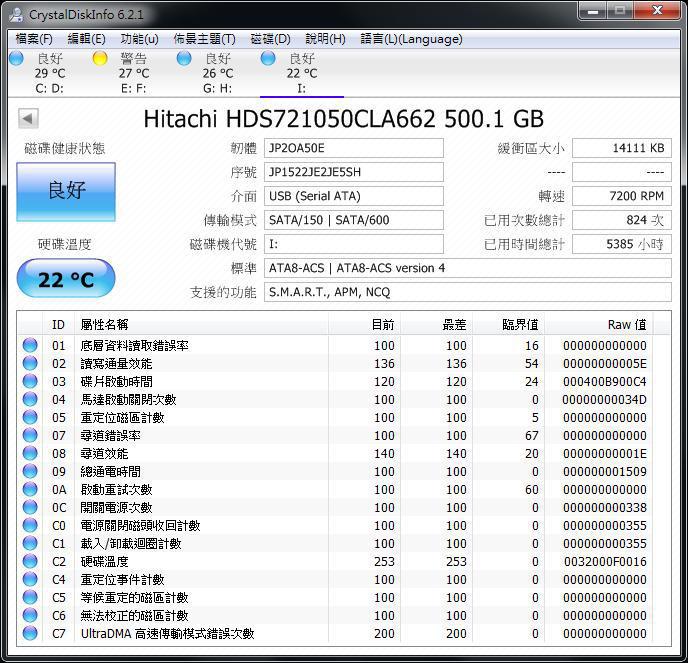Click the transfer mode field SATA/150 | SATA/600
This screenshot has width=688, height=663.
354,220
